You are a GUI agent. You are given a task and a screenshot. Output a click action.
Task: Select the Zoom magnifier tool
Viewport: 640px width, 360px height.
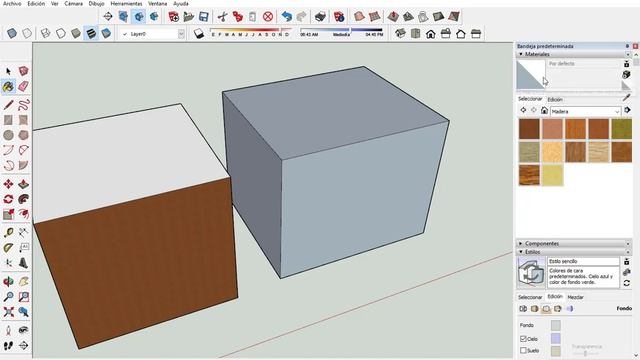[8, 297]
